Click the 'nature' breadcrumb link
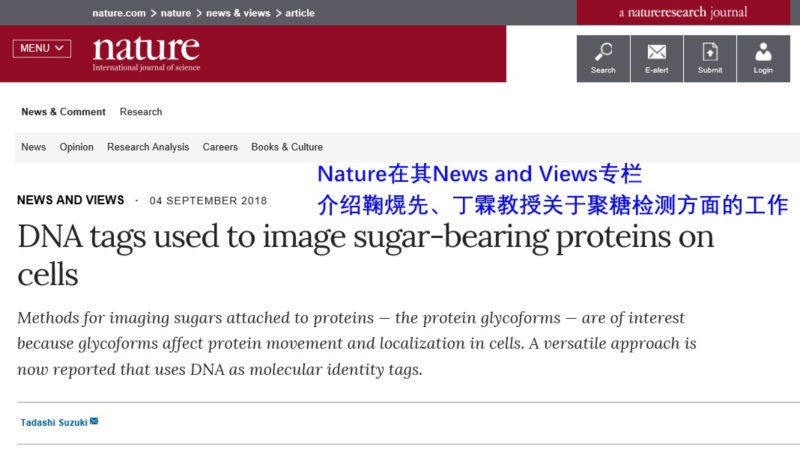This screenshot has width=800, height=455. [x=176, y=13]
